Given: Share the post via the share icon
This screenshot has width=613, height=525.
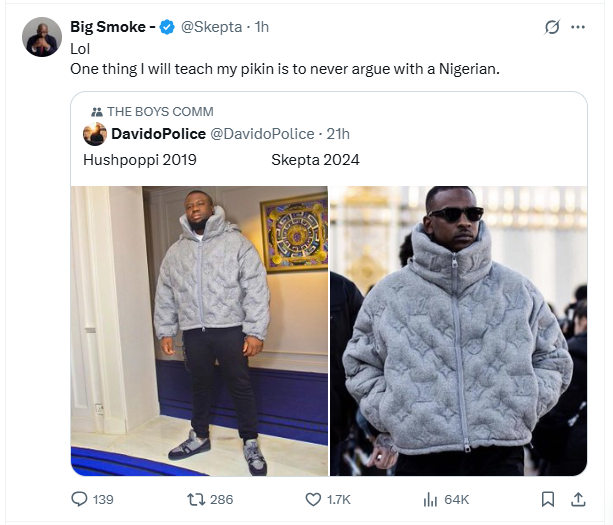Looking at the screenshot, I should 577,498.
